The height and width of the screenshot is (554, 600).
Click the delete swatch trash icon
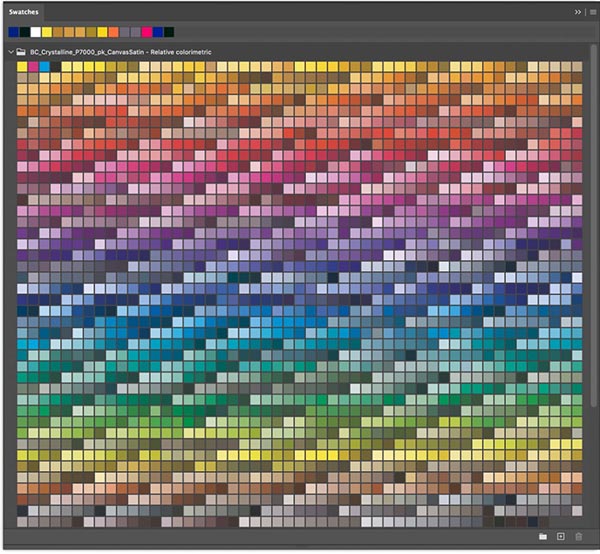tap(579, 537)
